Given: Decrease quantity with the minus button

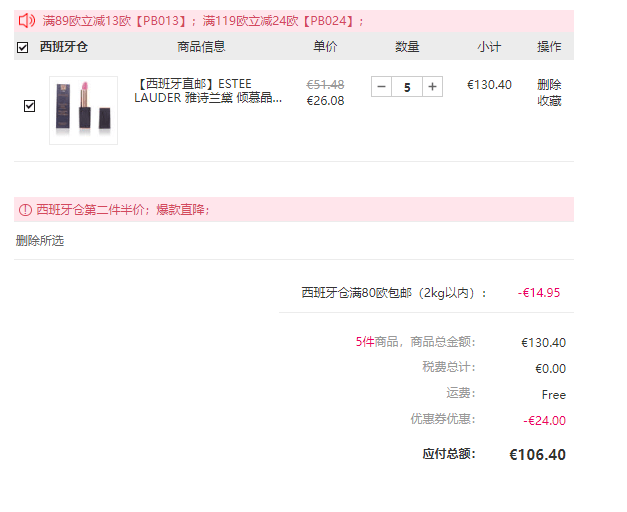Looking at the screenshot, I should coord(381,86).
